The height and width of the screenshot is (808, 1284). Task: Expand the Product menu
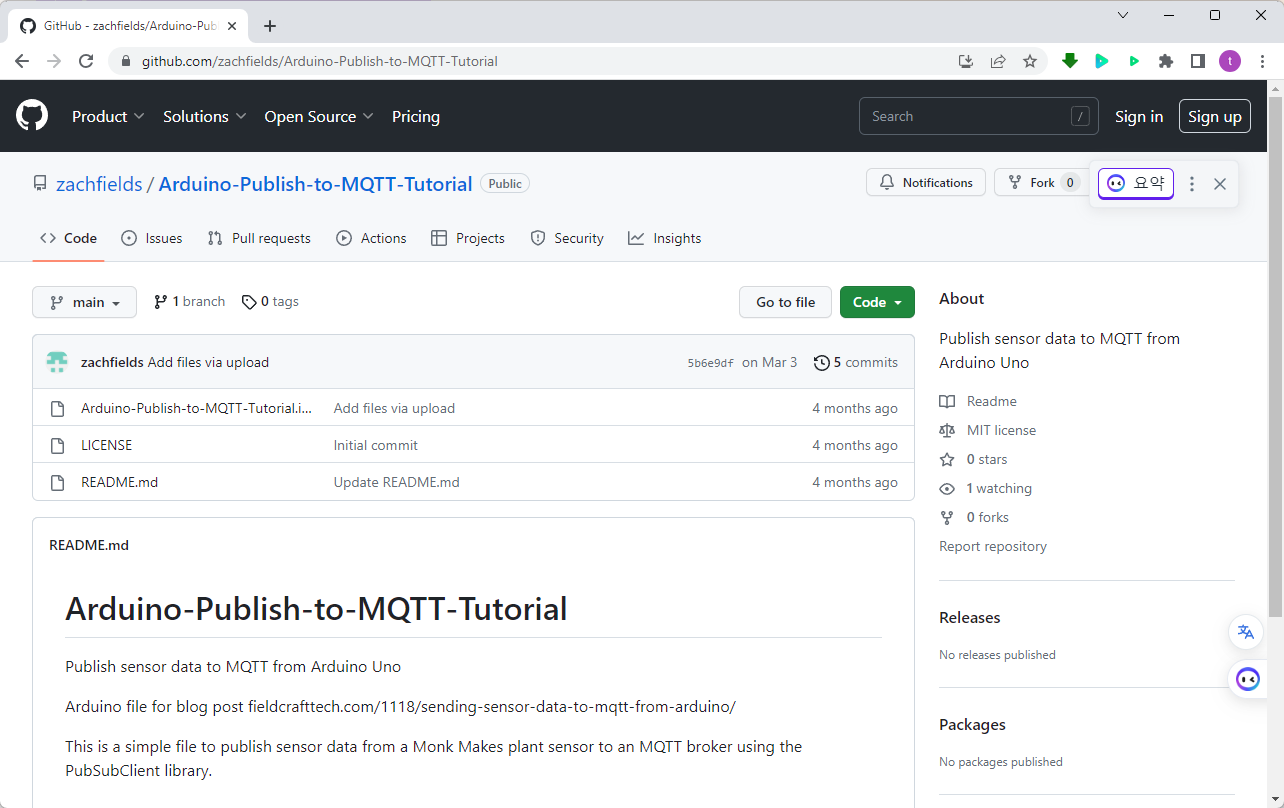tap(108, 116)
